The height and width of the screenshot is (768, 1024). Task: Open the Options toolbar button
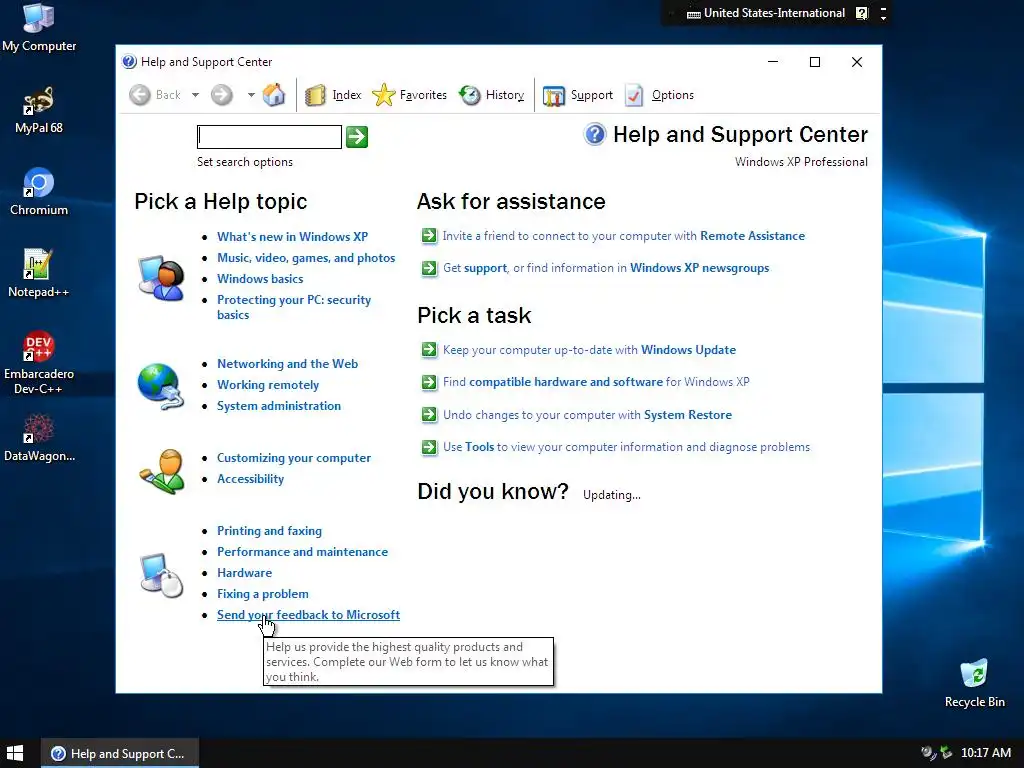(659, 95)
